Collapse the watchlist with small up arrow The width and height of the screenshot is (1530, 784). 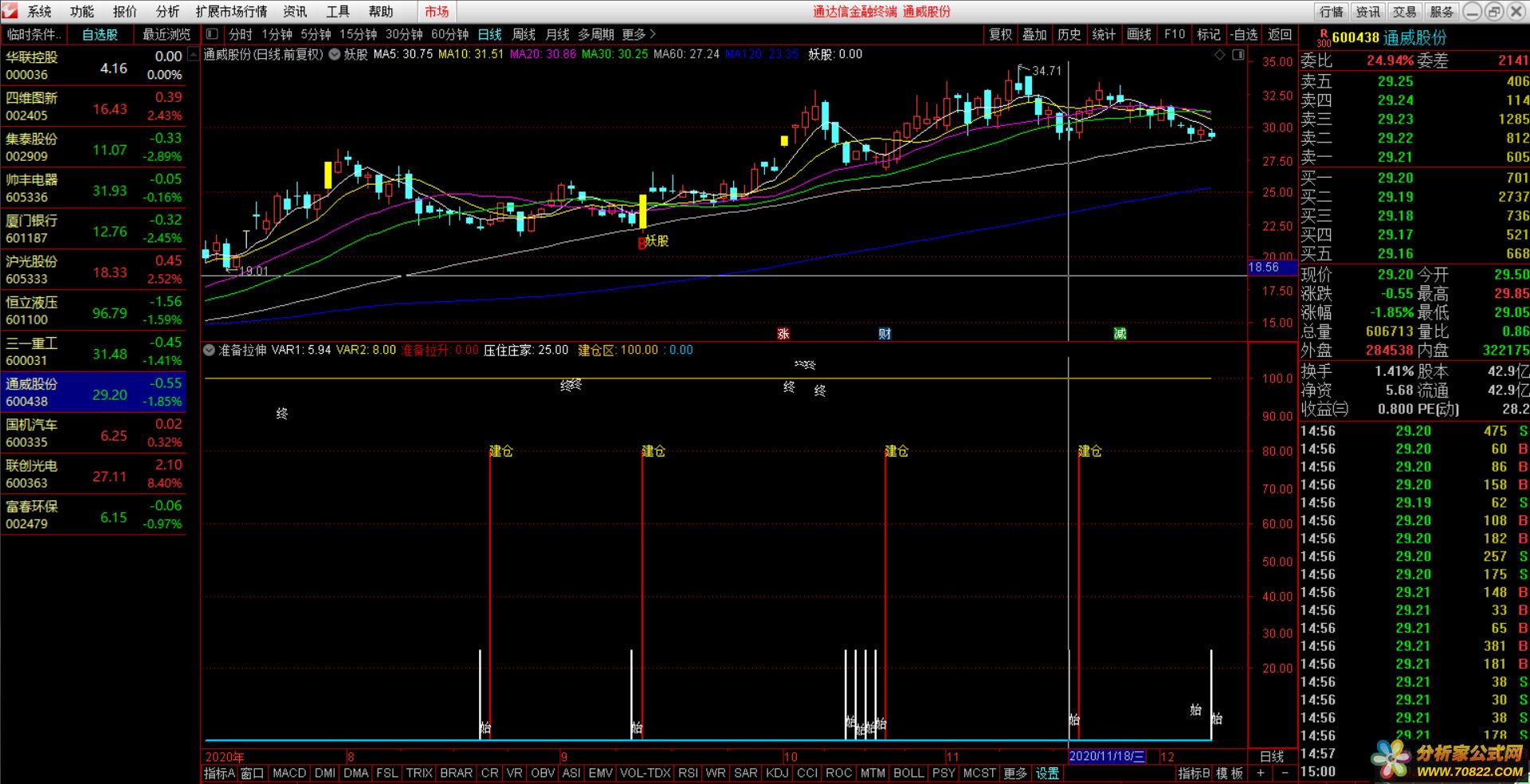click(x=192, y=56)
